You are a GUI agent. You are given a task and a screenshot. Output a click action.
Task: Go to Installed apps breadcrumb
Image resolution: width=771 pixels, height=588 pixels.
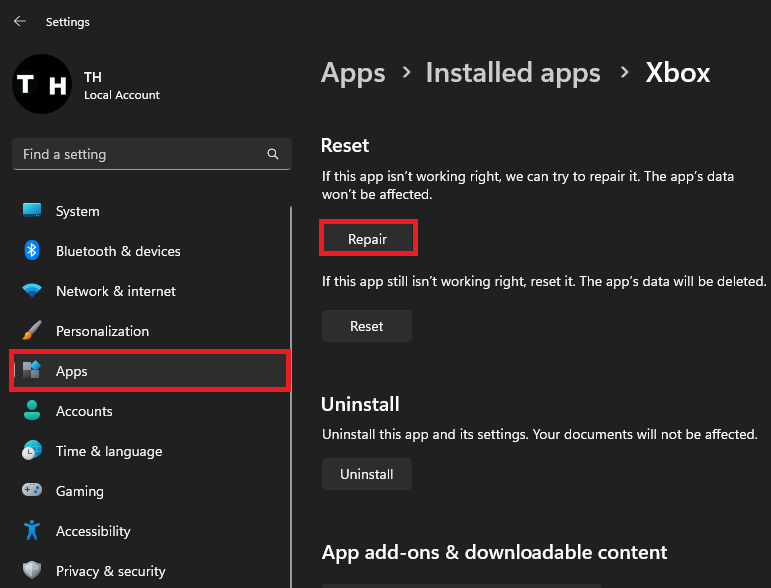pos(513,73)
